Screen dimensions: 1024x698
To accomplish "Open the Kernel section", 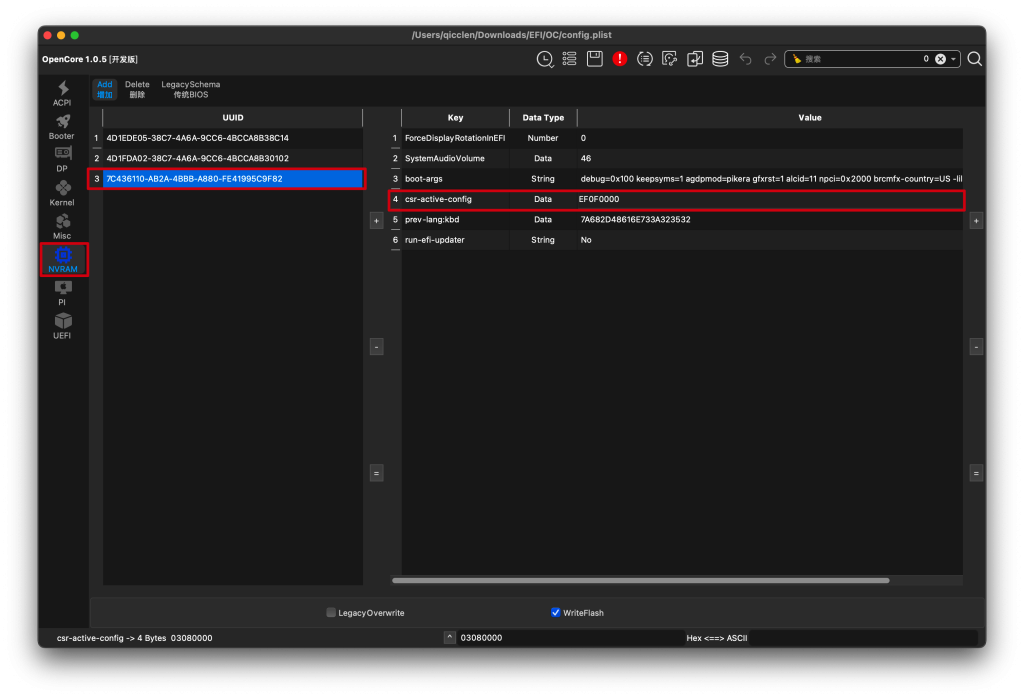I will point(62,193).
